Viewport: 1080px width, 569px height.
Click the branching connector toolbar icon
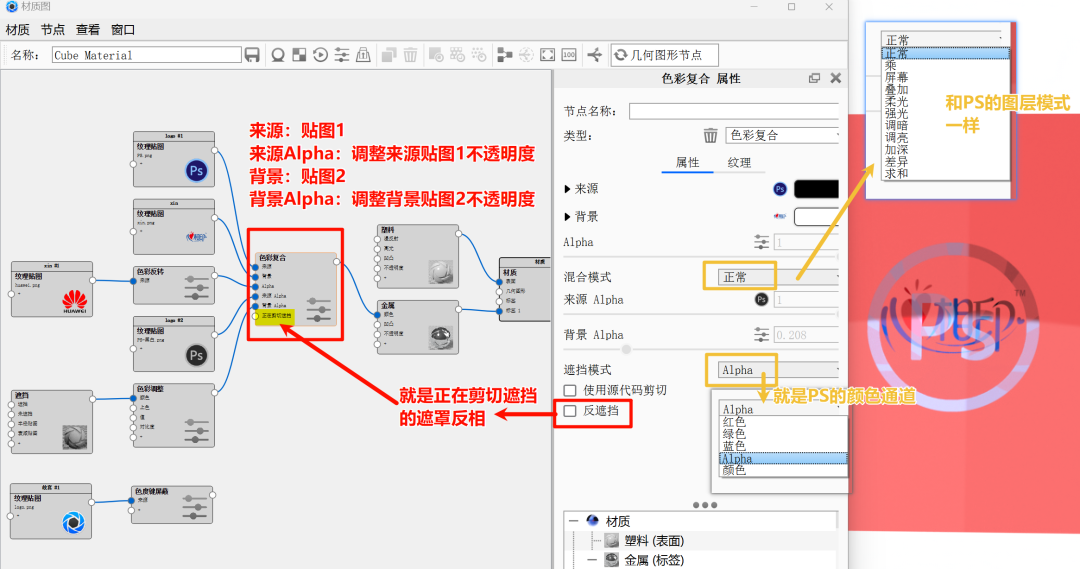click(594, 55)
